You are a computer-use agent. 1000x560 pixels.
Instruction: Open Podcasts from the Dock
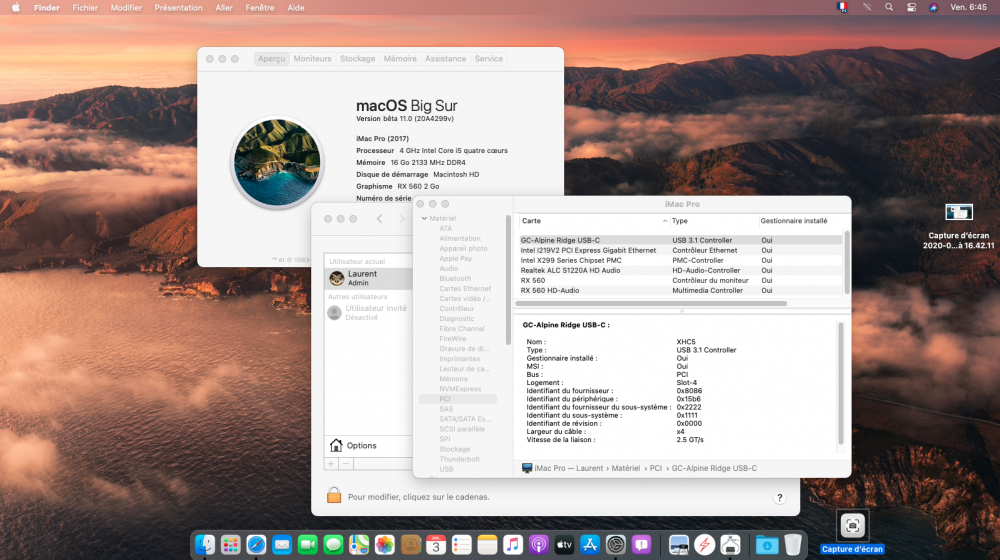tap(539, 545)
